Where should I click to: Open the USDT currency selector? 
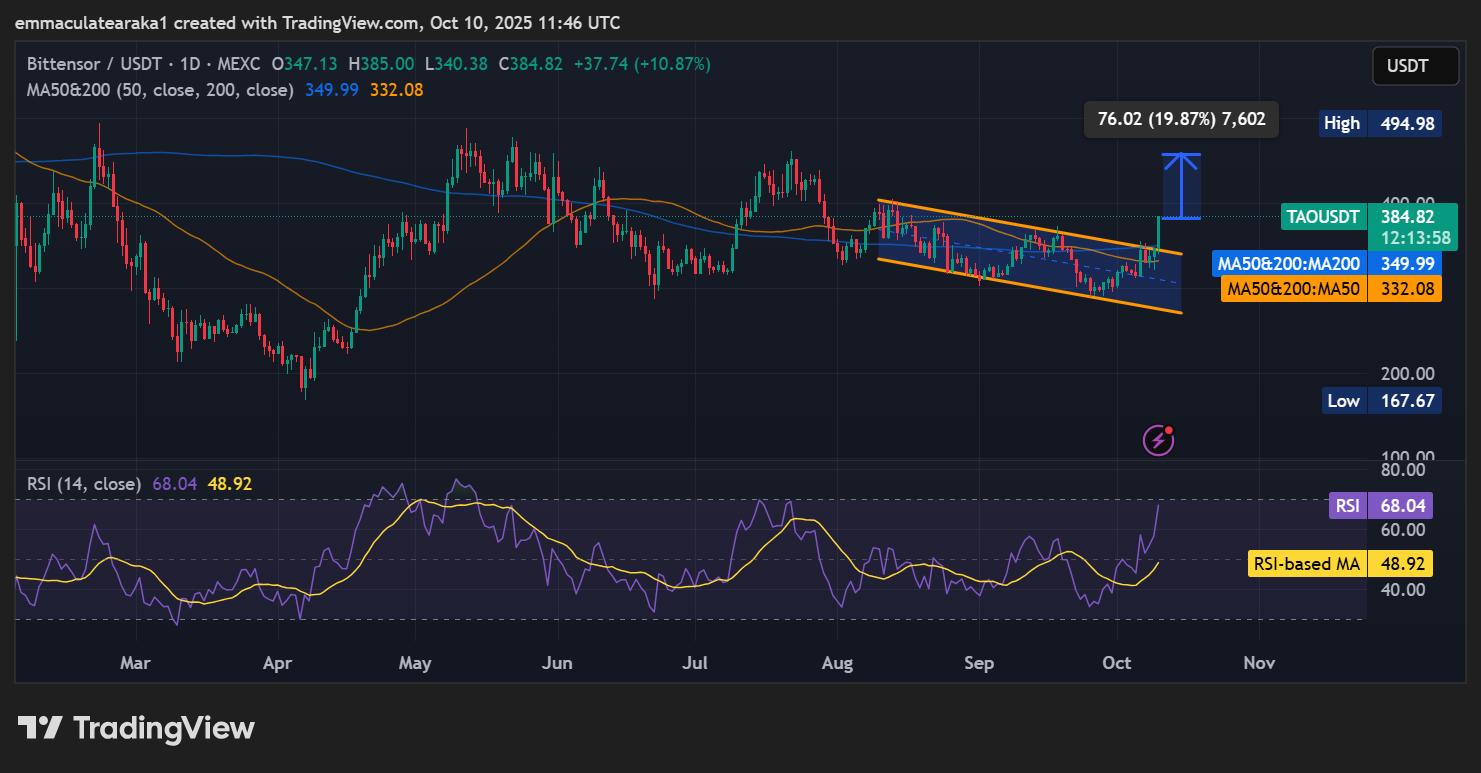pos(1407,67)
